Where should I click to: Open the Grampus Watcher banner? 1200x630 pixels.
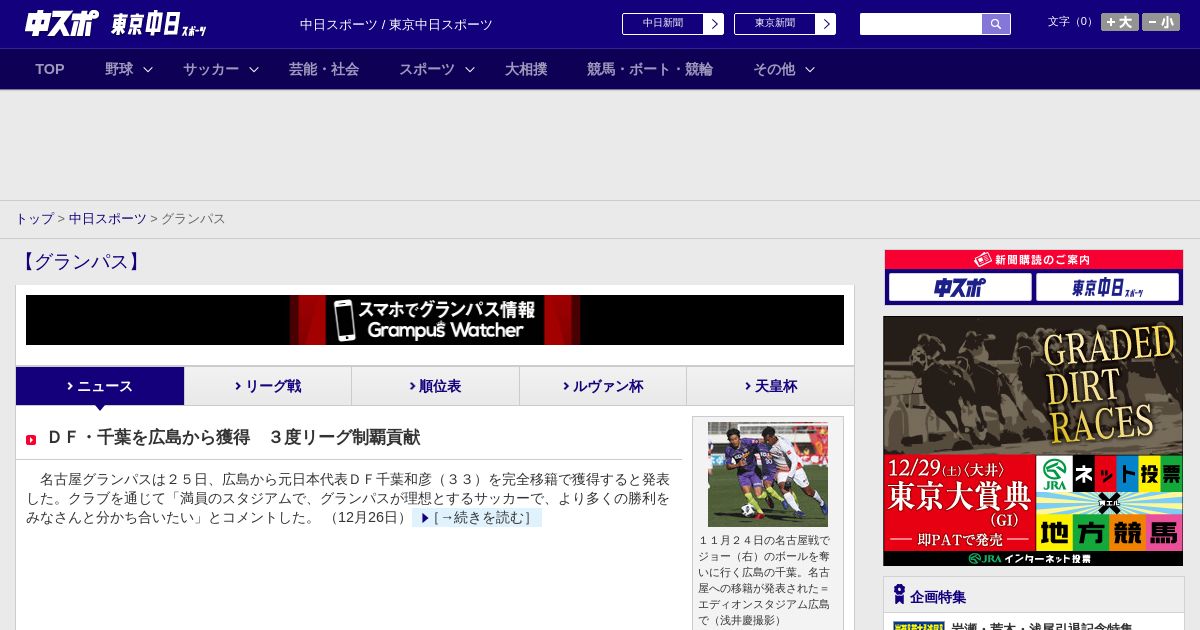[x=435, y=320]
